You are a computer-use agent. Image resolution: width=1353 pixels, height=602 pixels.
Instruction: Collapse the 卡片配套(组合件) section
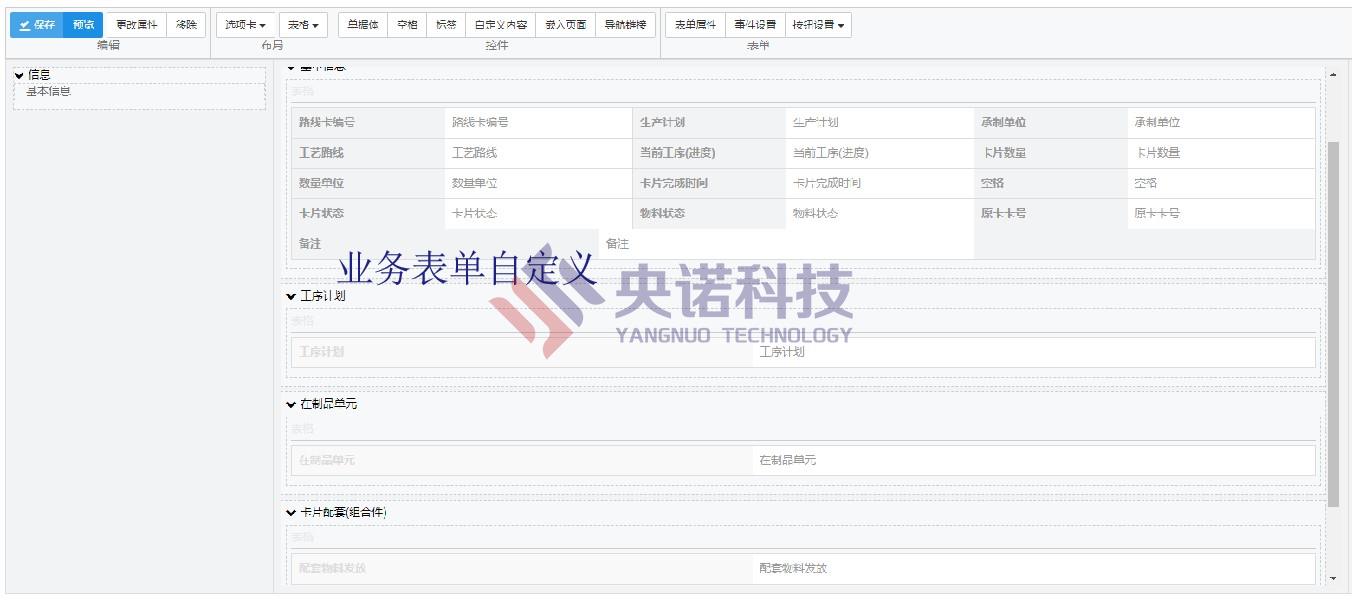(291, 512)
